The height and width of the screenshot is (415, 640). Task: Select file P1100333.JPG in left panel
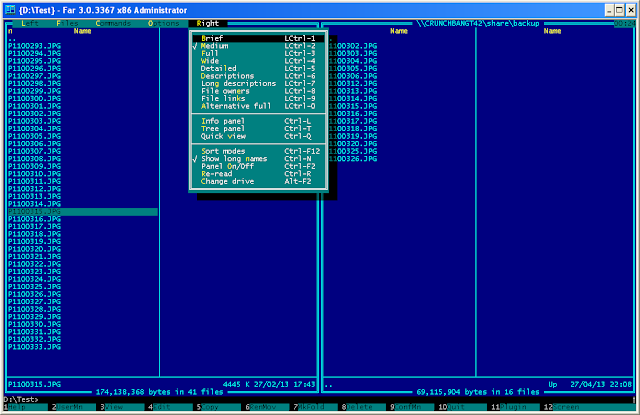tap(34, 347)
